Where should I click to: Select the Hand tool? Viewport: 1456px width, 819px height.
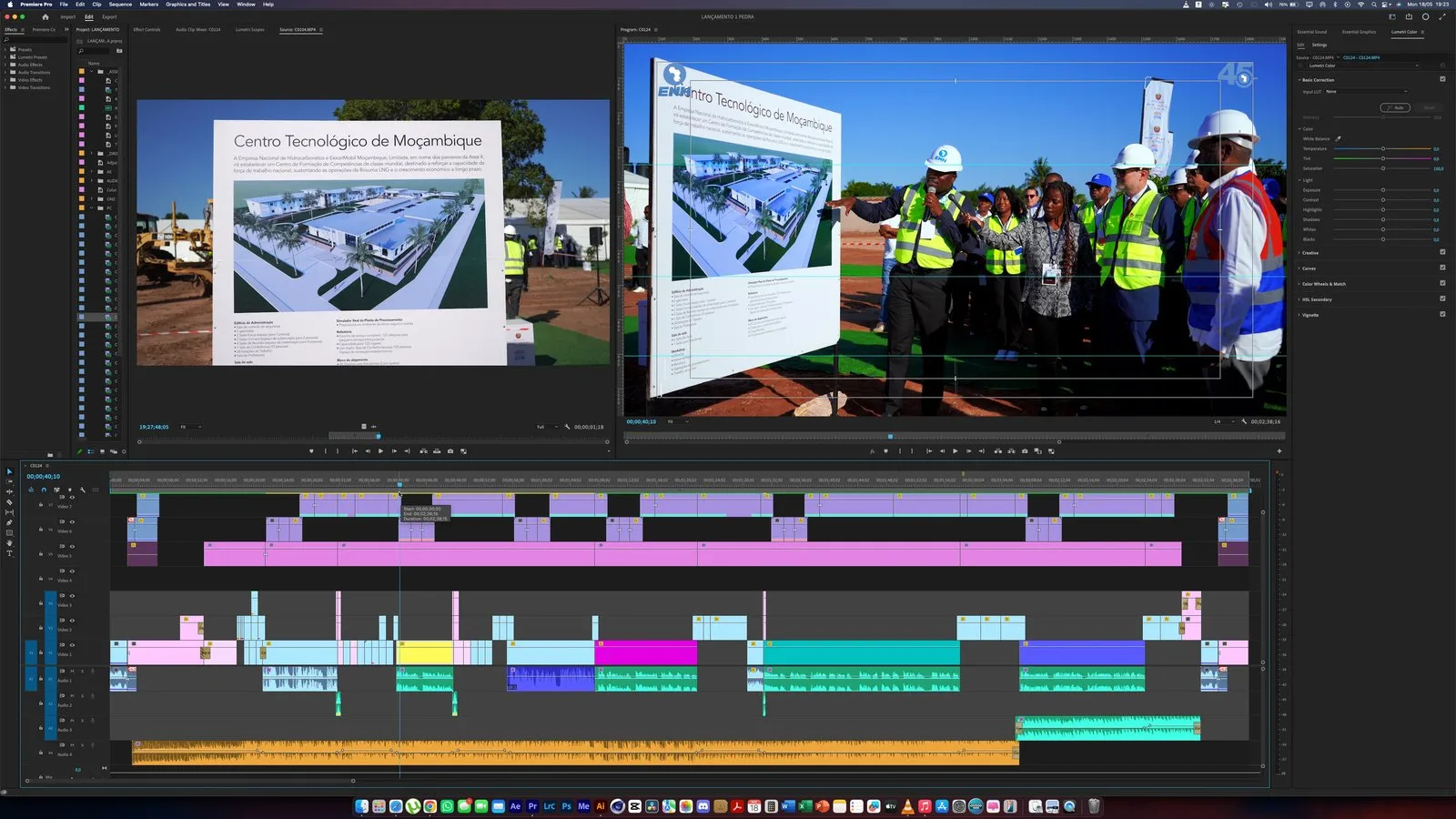pos(10,542)
